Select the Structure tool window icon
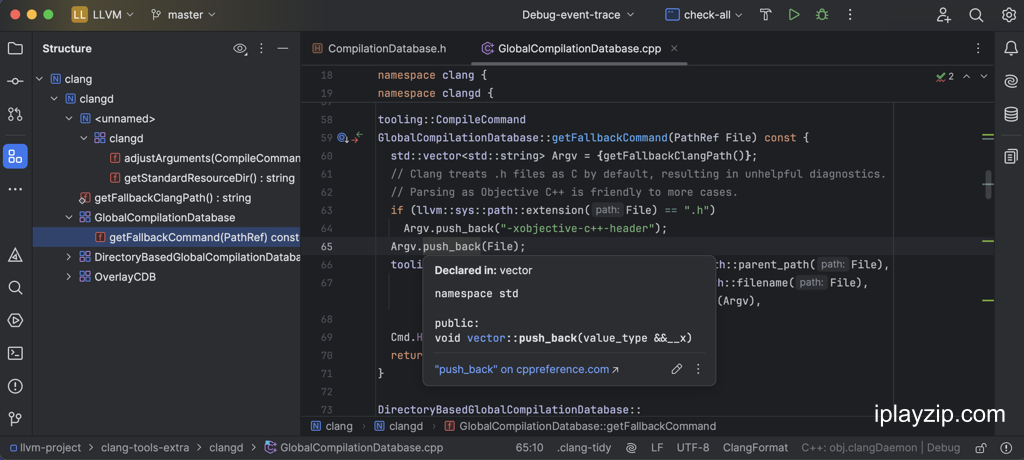 coord(15,156)
